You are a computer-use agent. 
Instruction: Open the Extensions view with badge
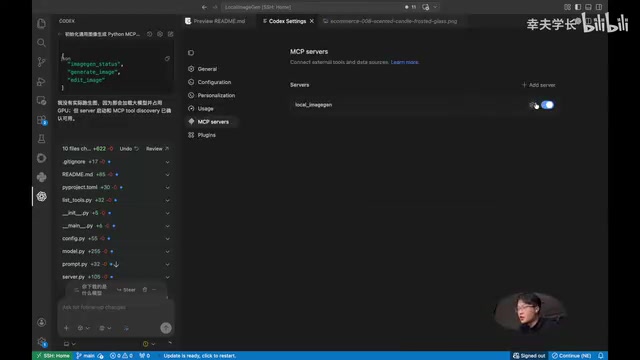pos(41,120)
